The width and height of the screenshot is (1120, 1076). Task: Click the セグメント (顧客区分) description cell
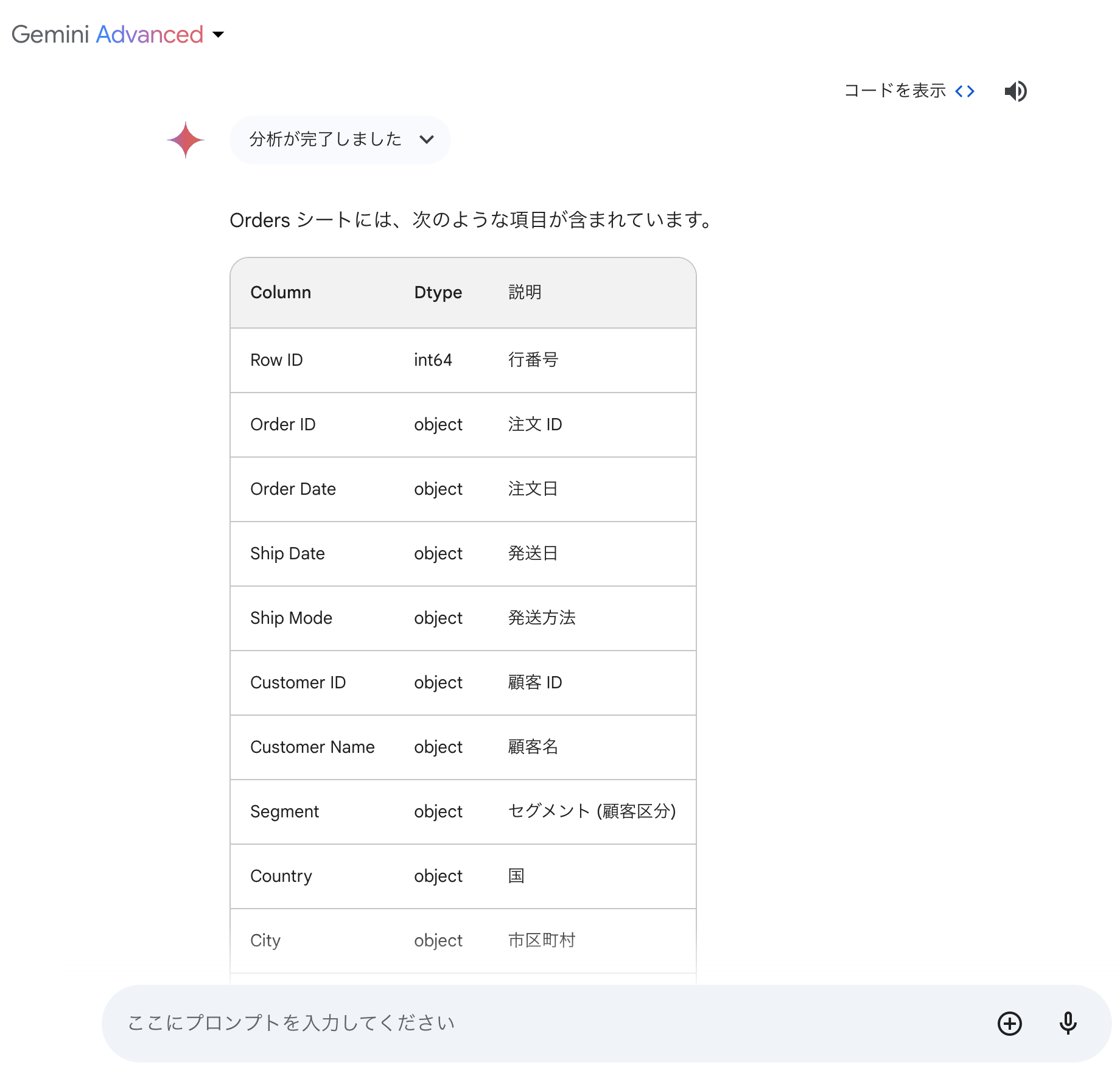click(x=592, y=812)
